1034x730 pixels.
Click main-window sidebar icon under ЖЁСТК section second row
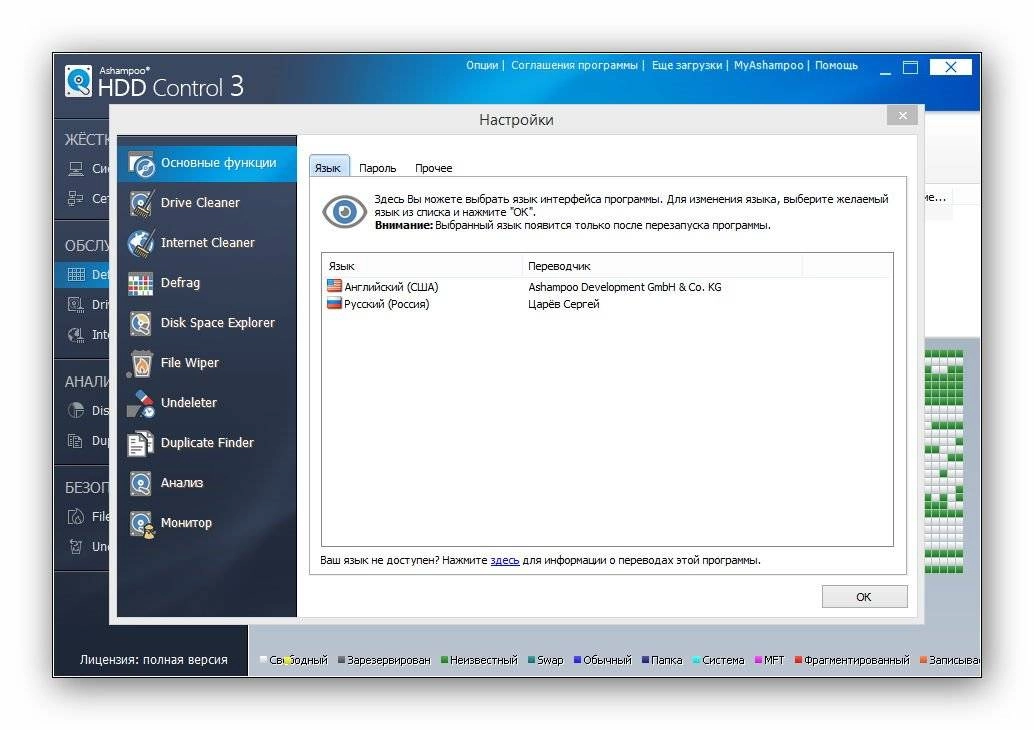(x=76, y=198)
